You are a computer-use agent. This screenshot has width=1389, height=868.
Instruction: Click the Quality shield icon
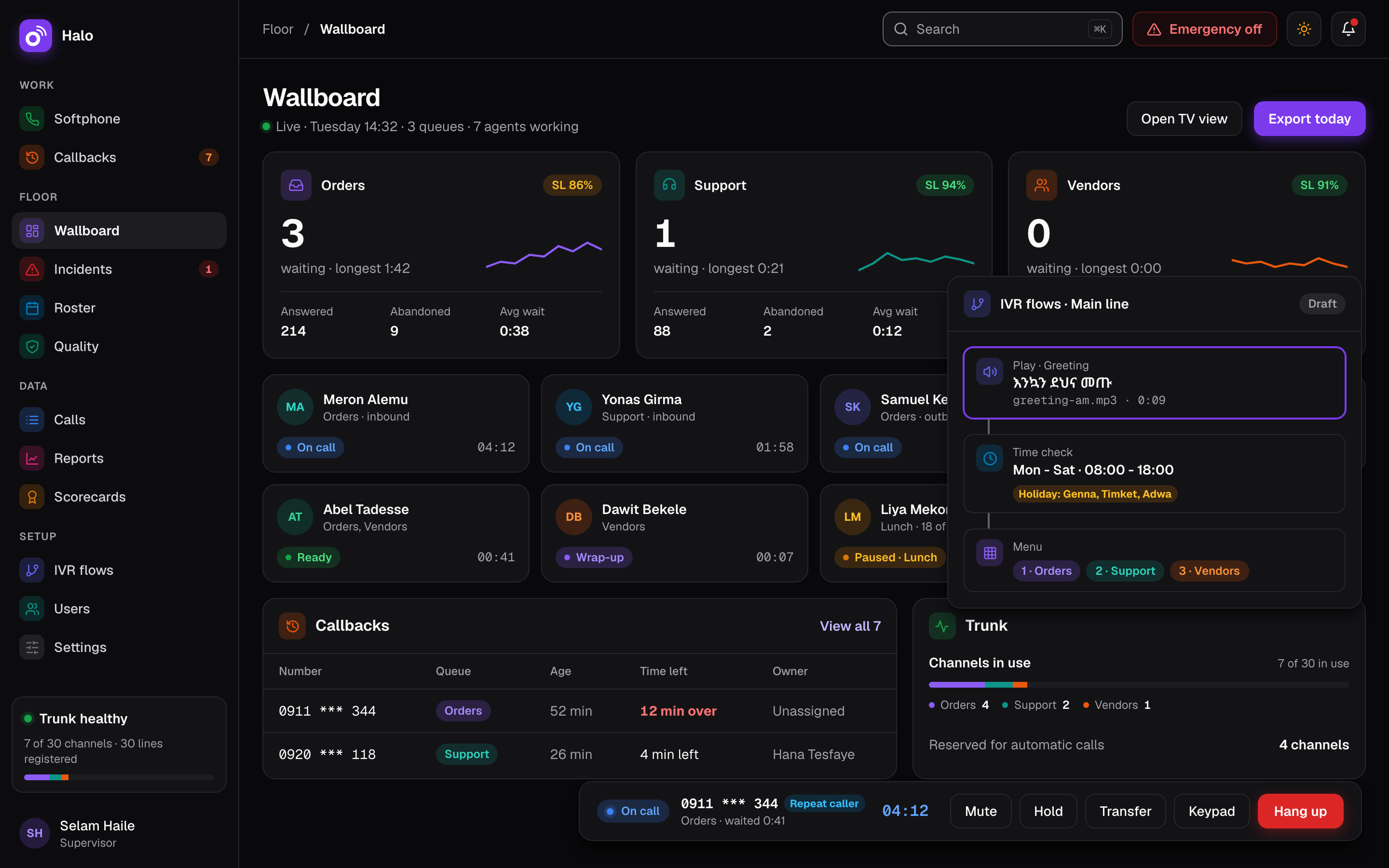tap(32, 346)
